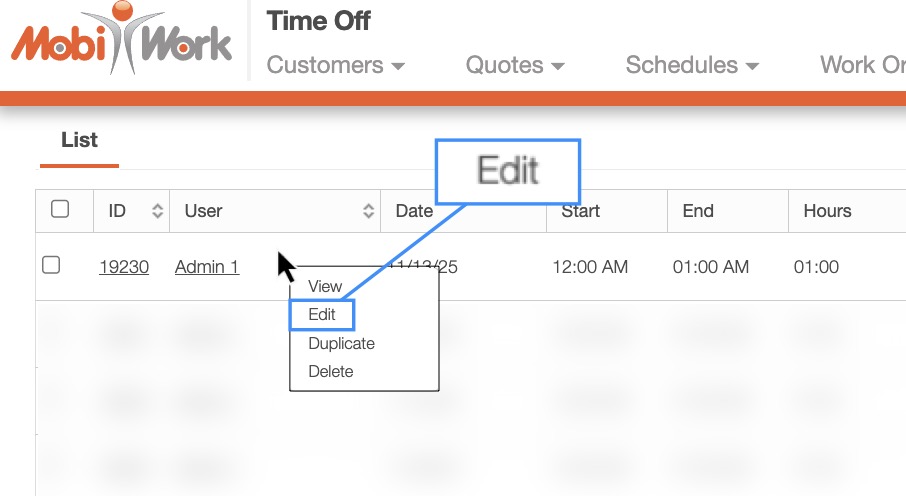Choose Duplicate from the context menu
Screen dimensions: 906x496
pyautogui.click(x=341, y=343)
